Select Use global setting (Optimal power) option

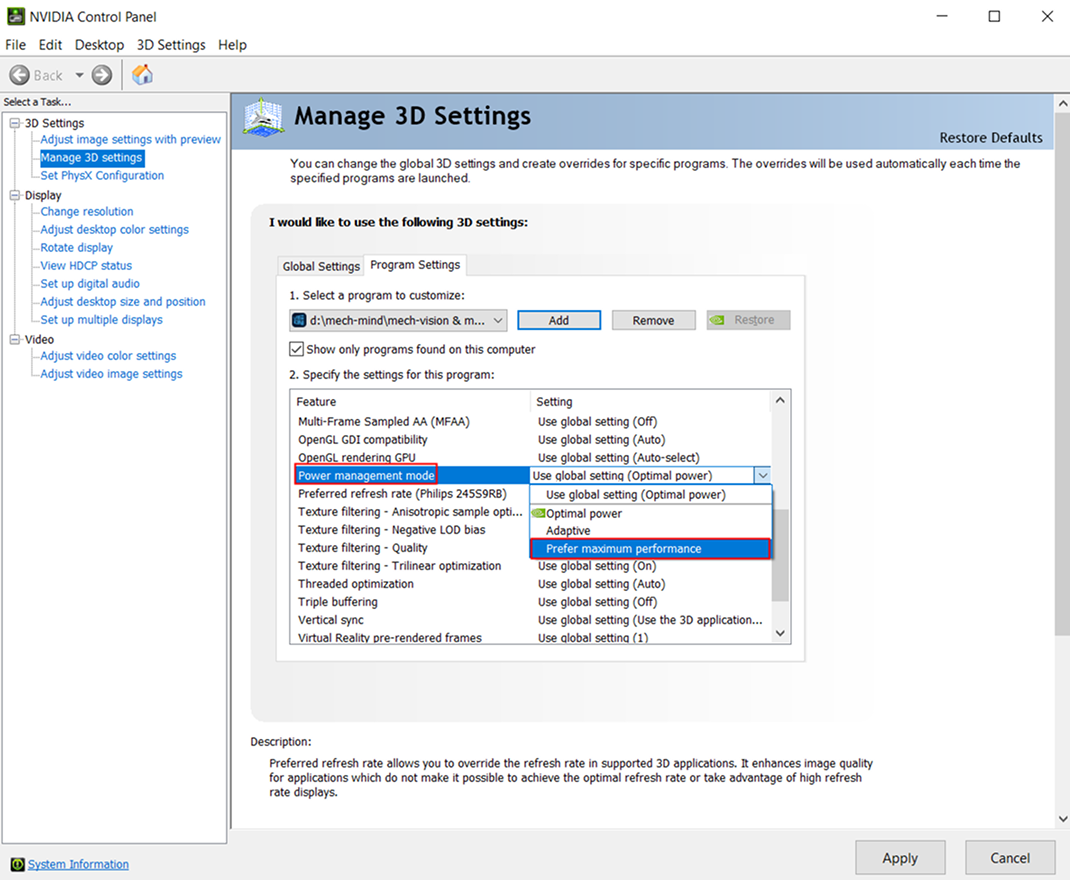click(x=650, y=495)
